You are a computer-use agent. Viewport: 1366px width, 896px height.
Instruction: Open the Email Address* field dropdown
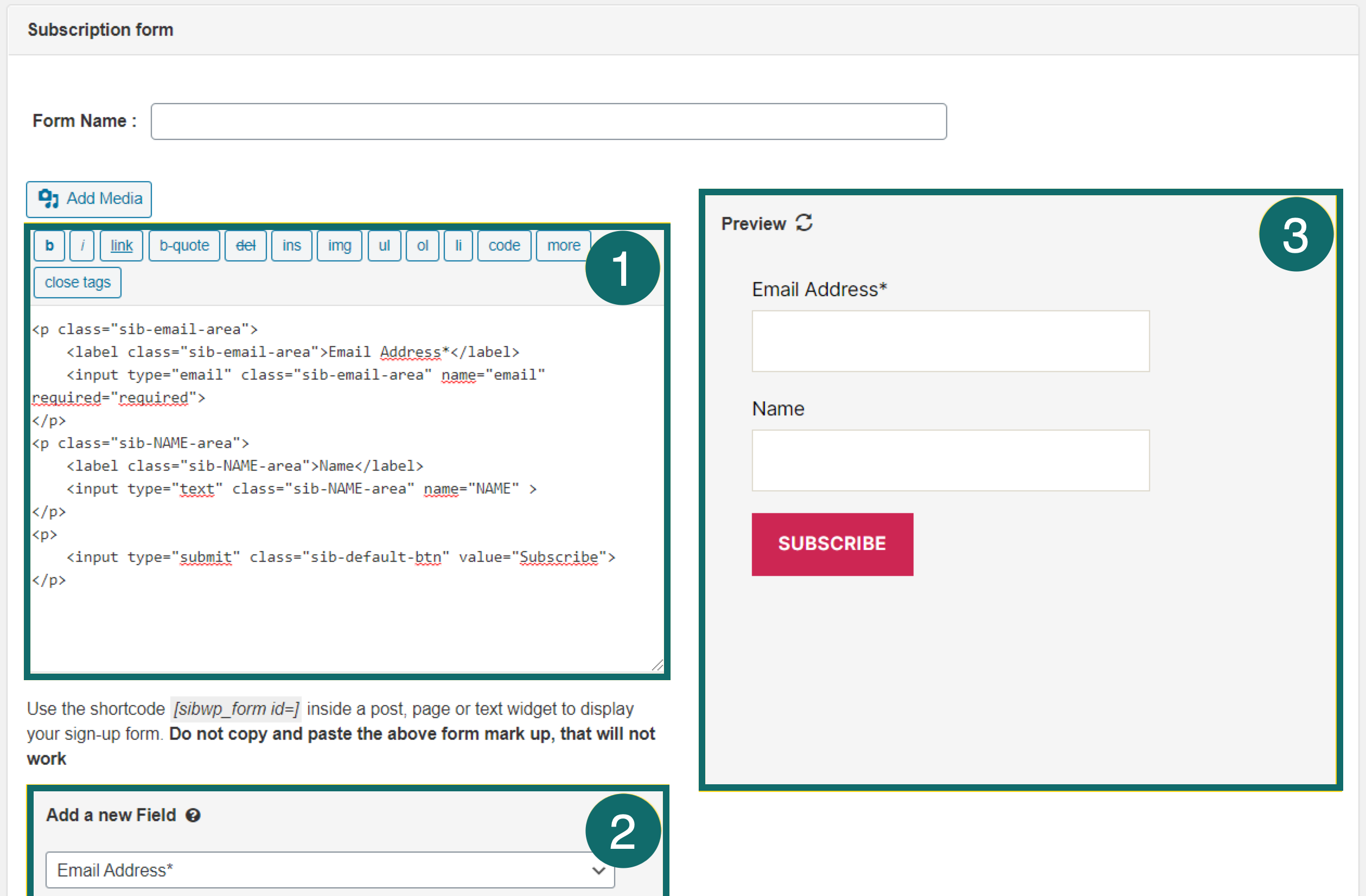pos(330,870)
